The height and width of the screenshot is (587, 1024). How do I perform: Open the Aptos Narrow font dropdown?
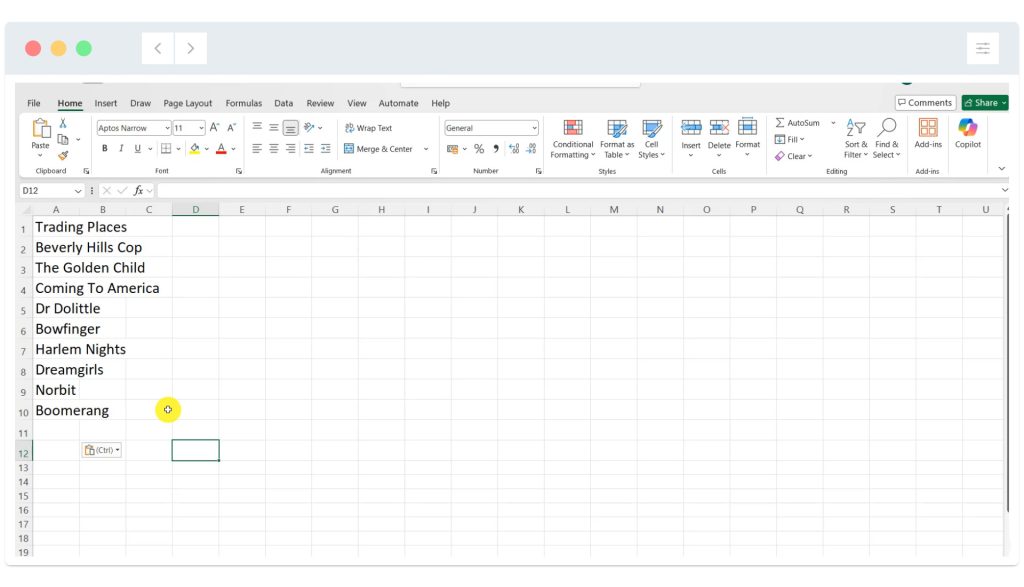167,128
